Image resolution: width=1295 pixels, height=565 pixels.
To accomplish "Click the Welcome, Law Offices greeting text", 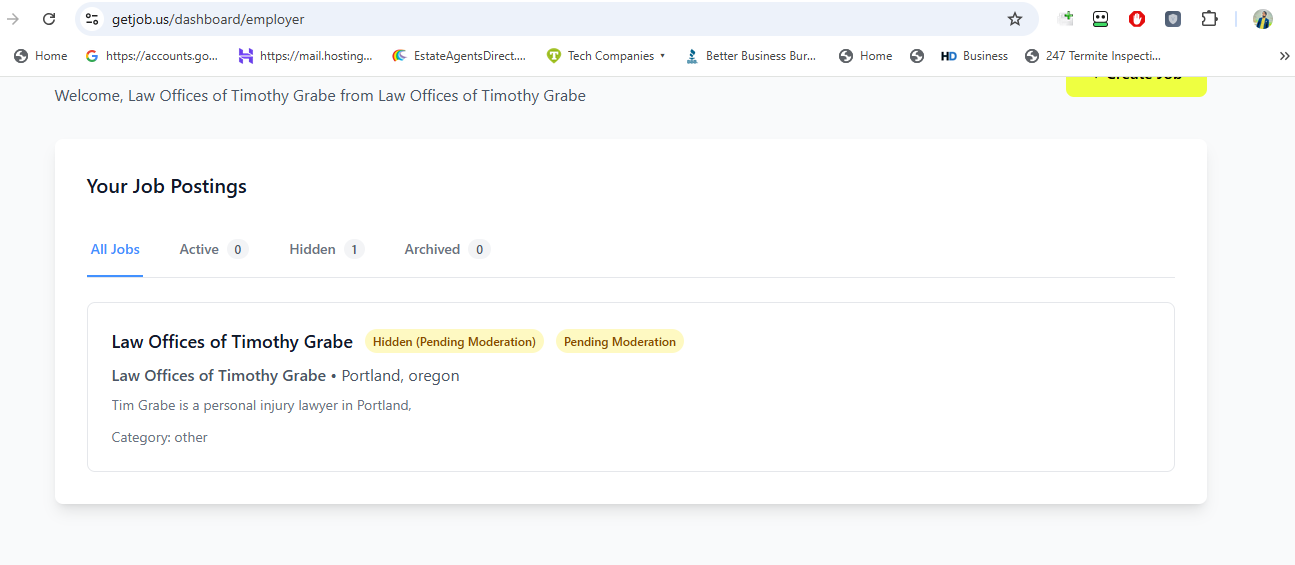I will 320,96.
